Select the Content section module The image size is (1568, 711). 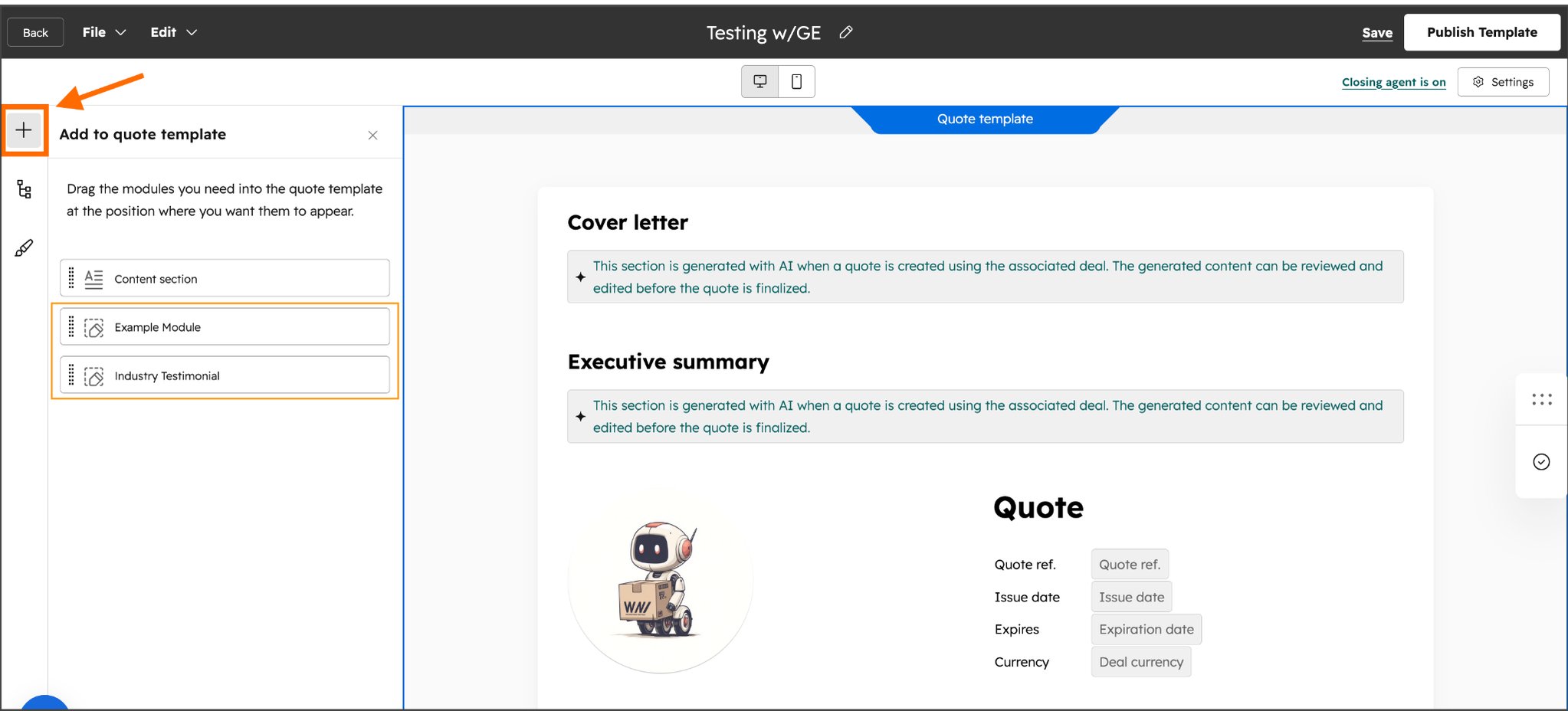225,278
